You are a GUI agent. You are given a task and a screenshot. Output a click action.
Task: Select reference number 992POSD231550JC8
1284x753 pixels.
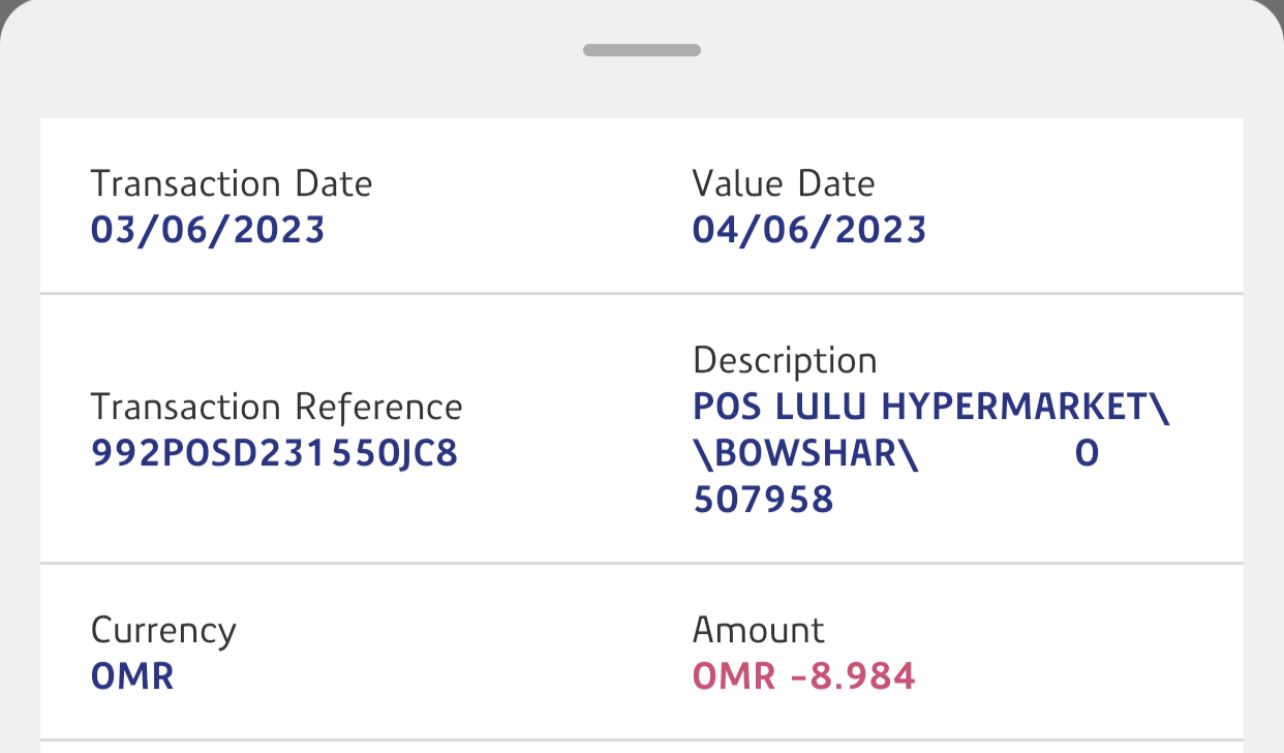click(x=274, y=454)
